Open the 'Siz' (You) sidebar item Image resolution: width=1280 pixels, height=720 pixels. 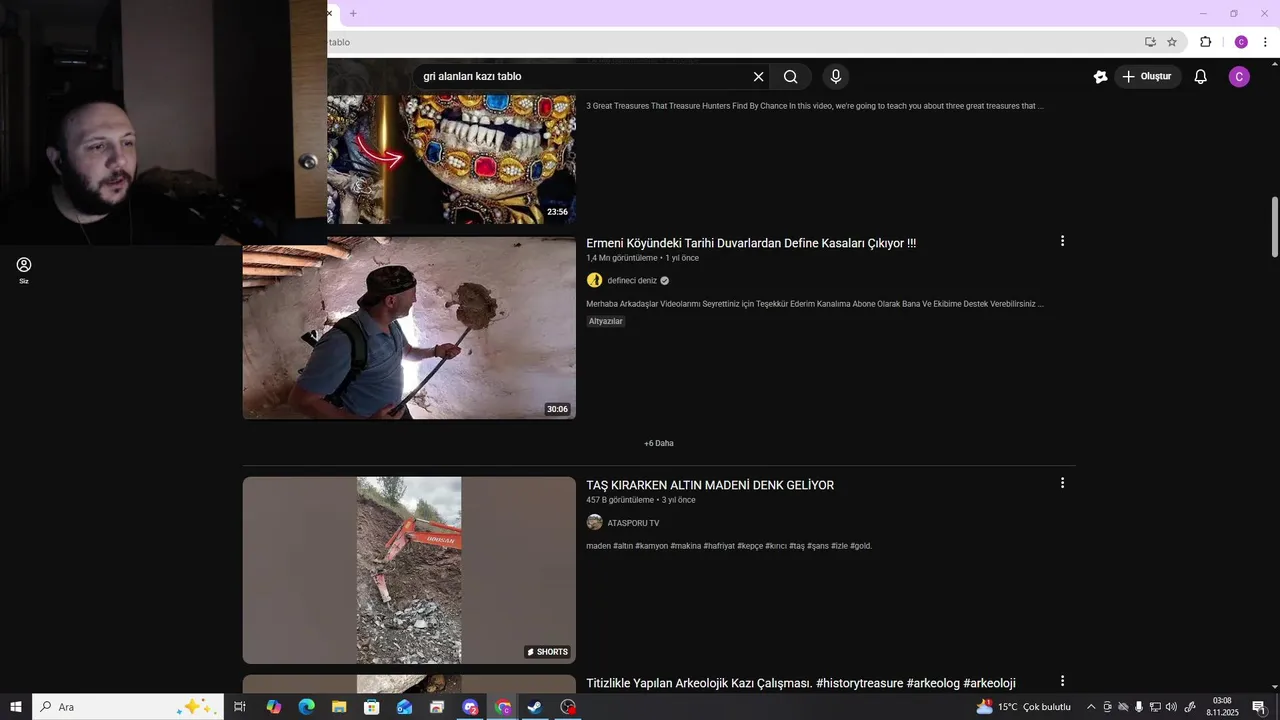click(x=24, y=270)
